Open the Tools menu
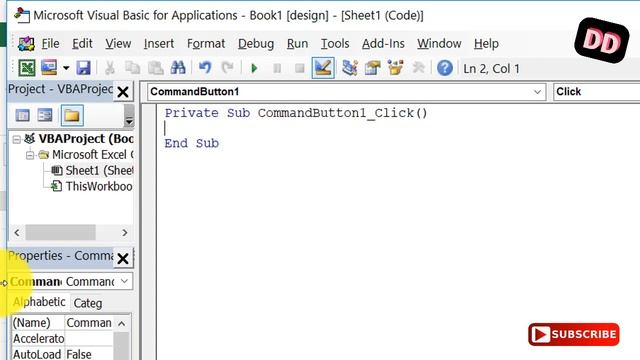Viewport: 640px width, 360px height. [x=335, y=44]
